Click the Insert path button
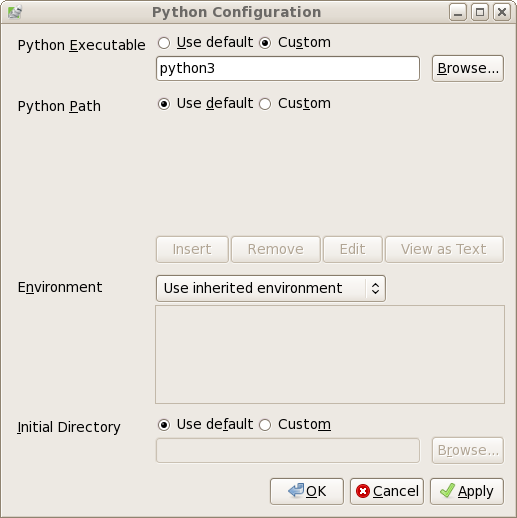Image resolution: width=517 pixels, height=518 pixels. pyautogui.click(x=192, y=249)
